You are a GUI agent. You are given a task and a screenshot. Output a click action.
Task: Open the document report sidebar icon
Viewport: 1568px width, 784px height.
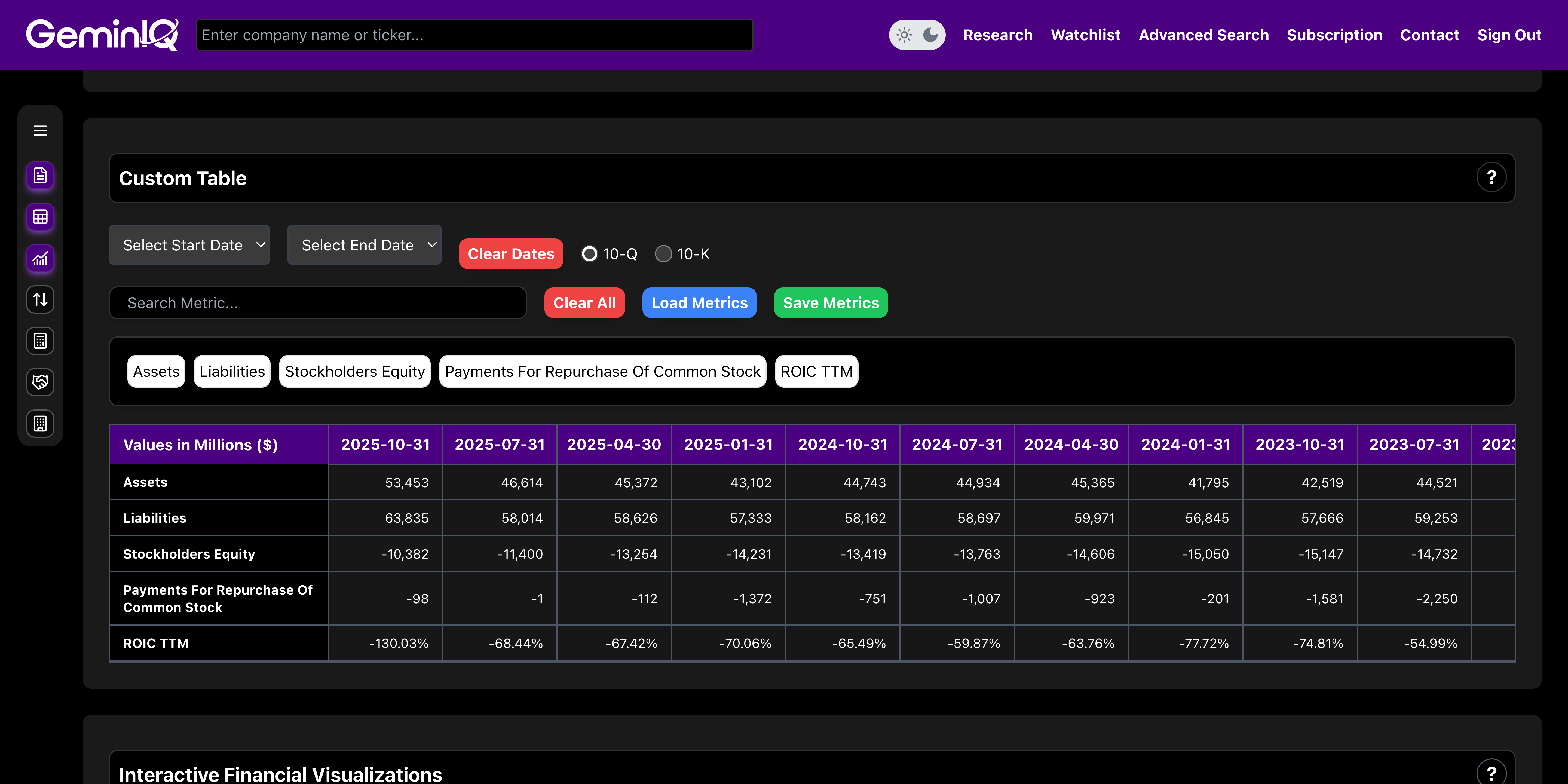pos(40,176)
